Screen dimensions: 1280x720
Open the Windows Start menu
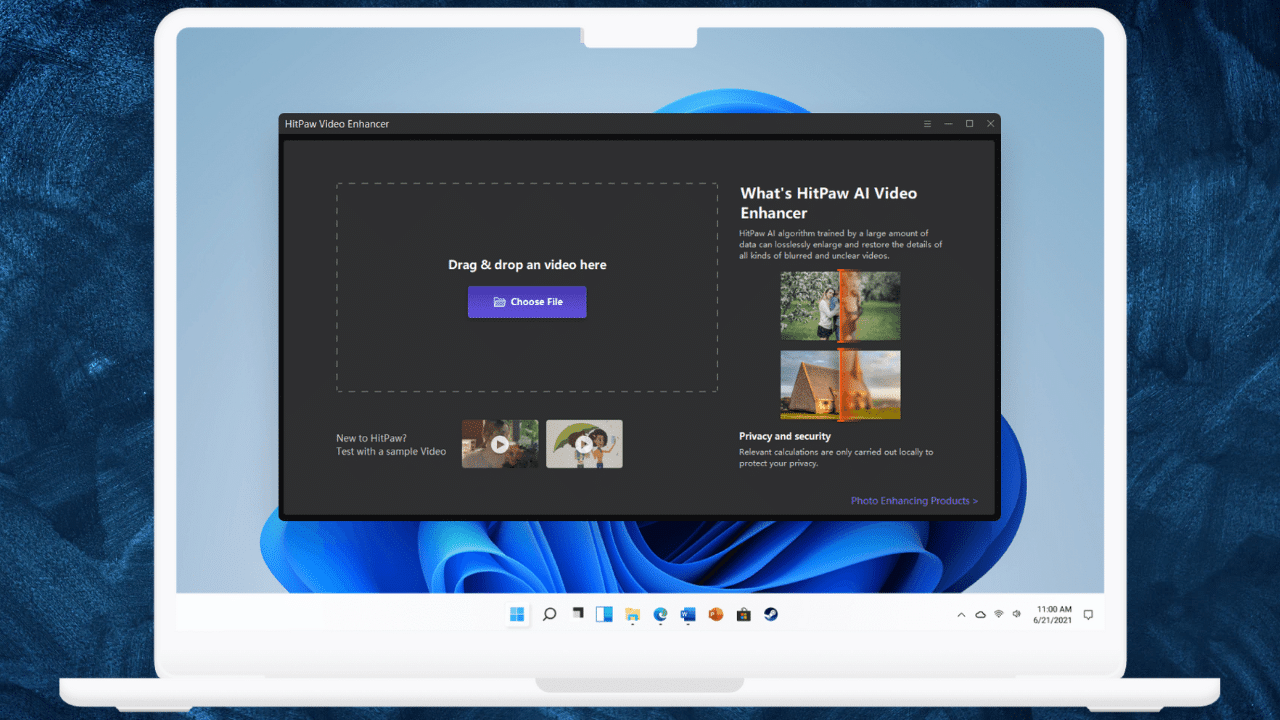pyautogui.click(x=517, y=614)
